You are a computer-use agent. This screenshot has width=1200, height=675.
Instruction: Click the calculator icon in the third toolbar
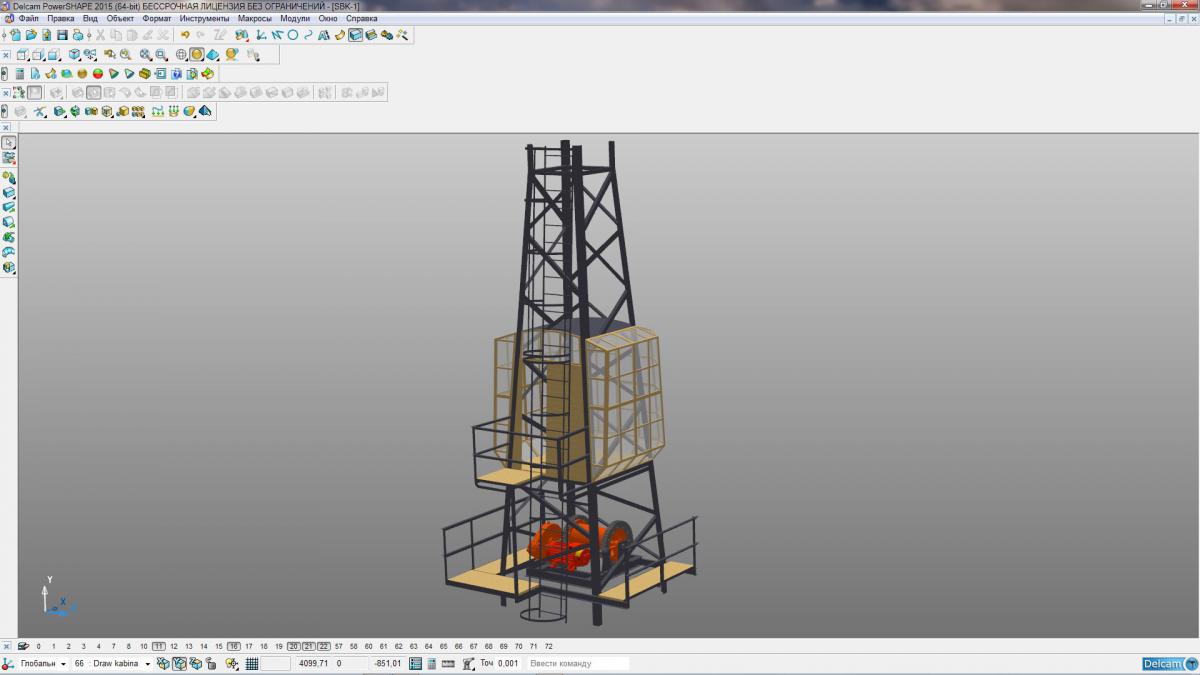[x=20, y=73]
